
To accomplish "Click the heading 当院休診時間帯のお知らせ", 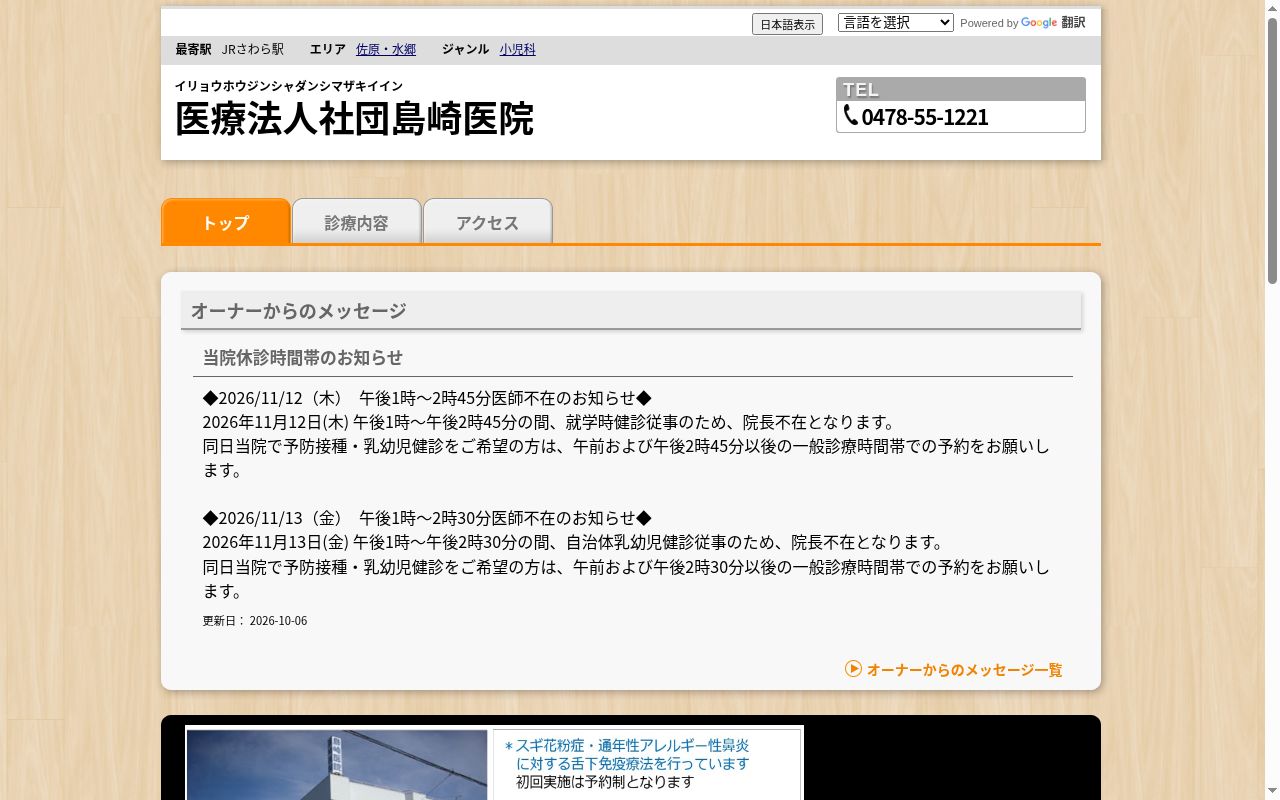I will (x=303, y=357).
